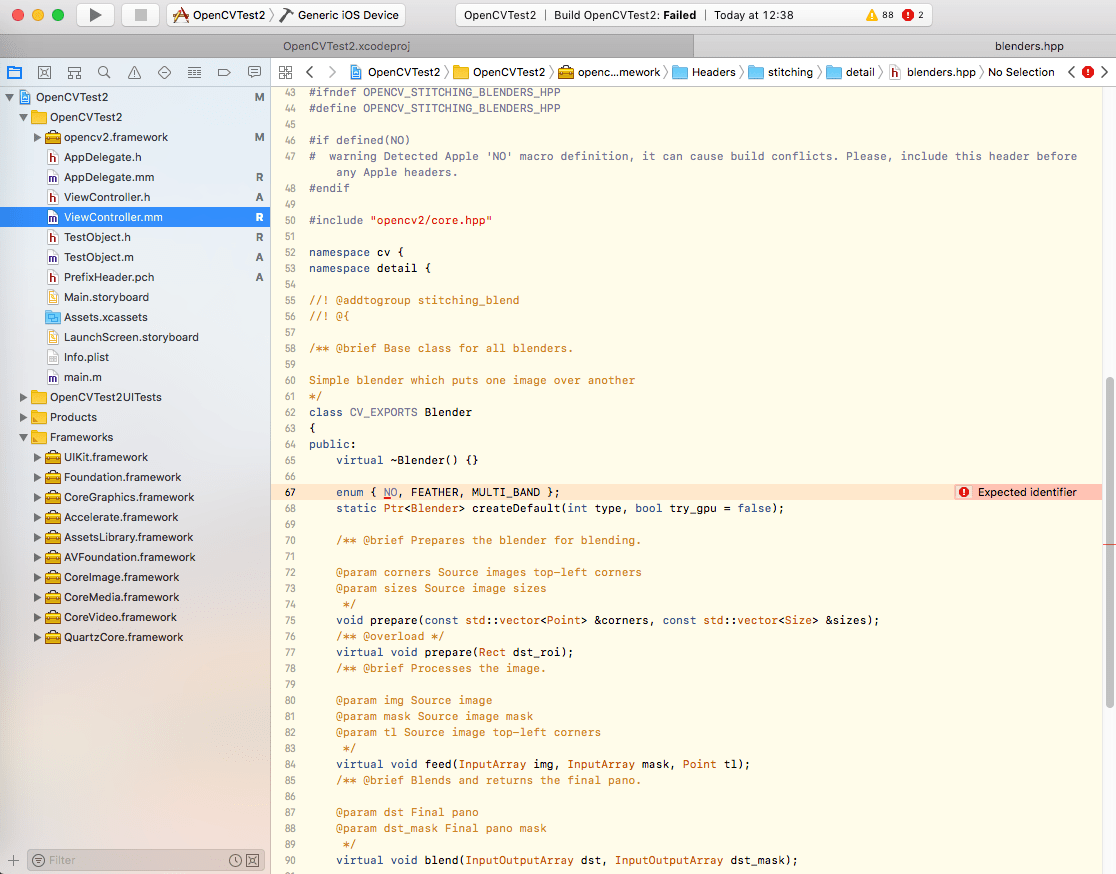Click detail folder in jump bar
The width and height of the screenshot is (1116, 874).
pyautogui.click(x=850, y=72)
